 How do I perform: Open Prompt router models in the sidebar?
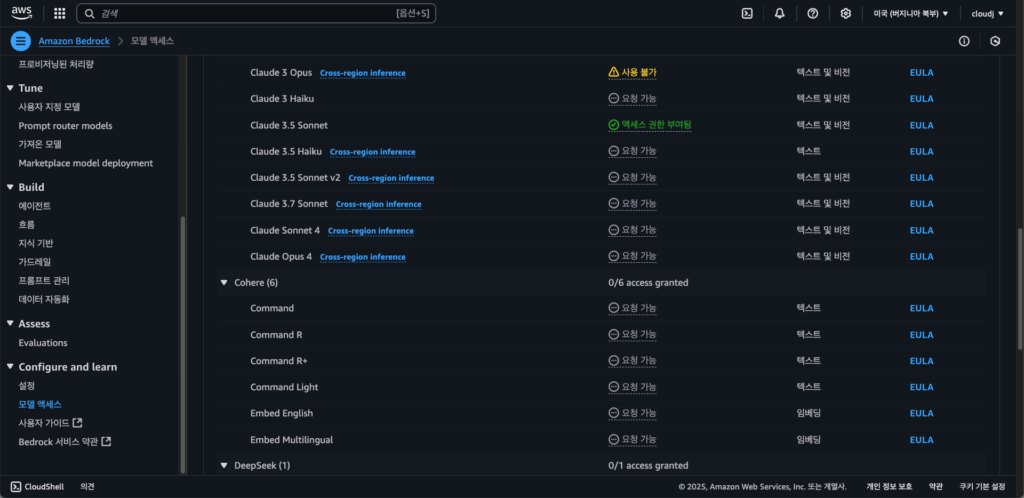point(65,125)
